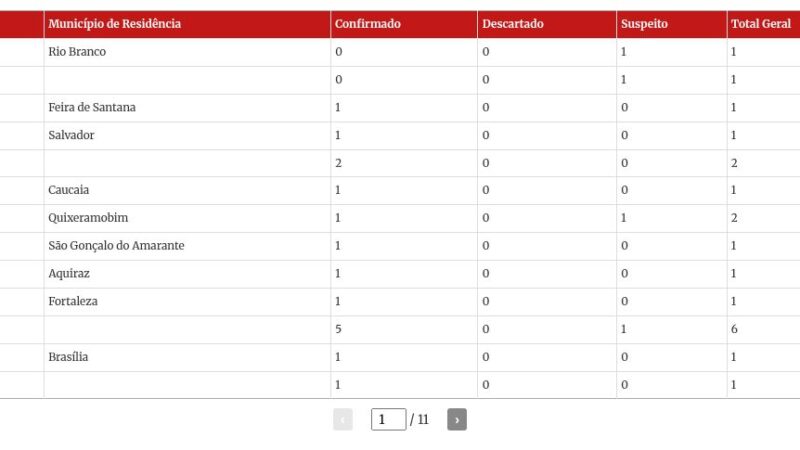Click the total pages indicator 11
This screenshot has width=800, height=450.
click(422, 420)
